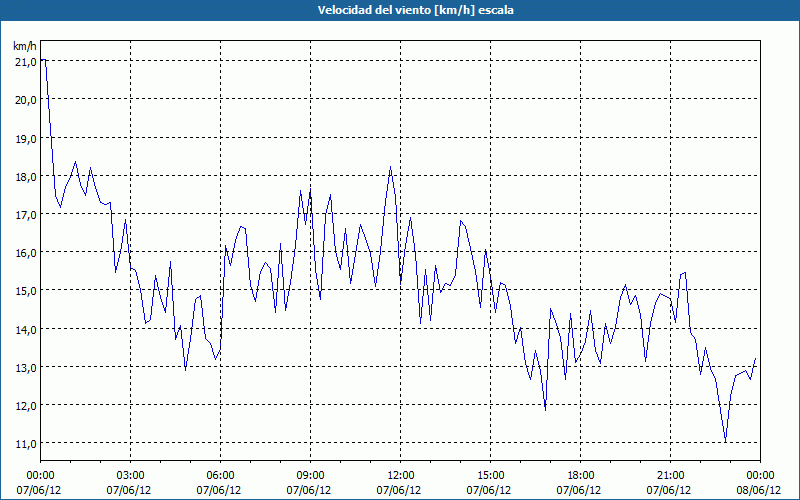Click the "18,0" vertical axis value
Image resolution: width=800 pixels, height=500 pixels.
26,177
